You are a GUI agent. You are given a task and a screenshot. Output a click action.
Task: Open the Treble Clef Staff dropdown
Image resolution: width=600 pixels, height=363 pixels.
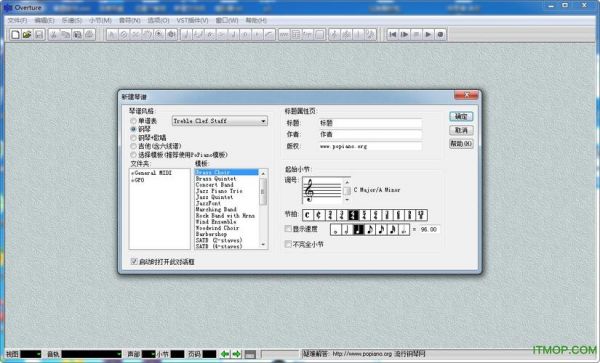tap(220, 121)
